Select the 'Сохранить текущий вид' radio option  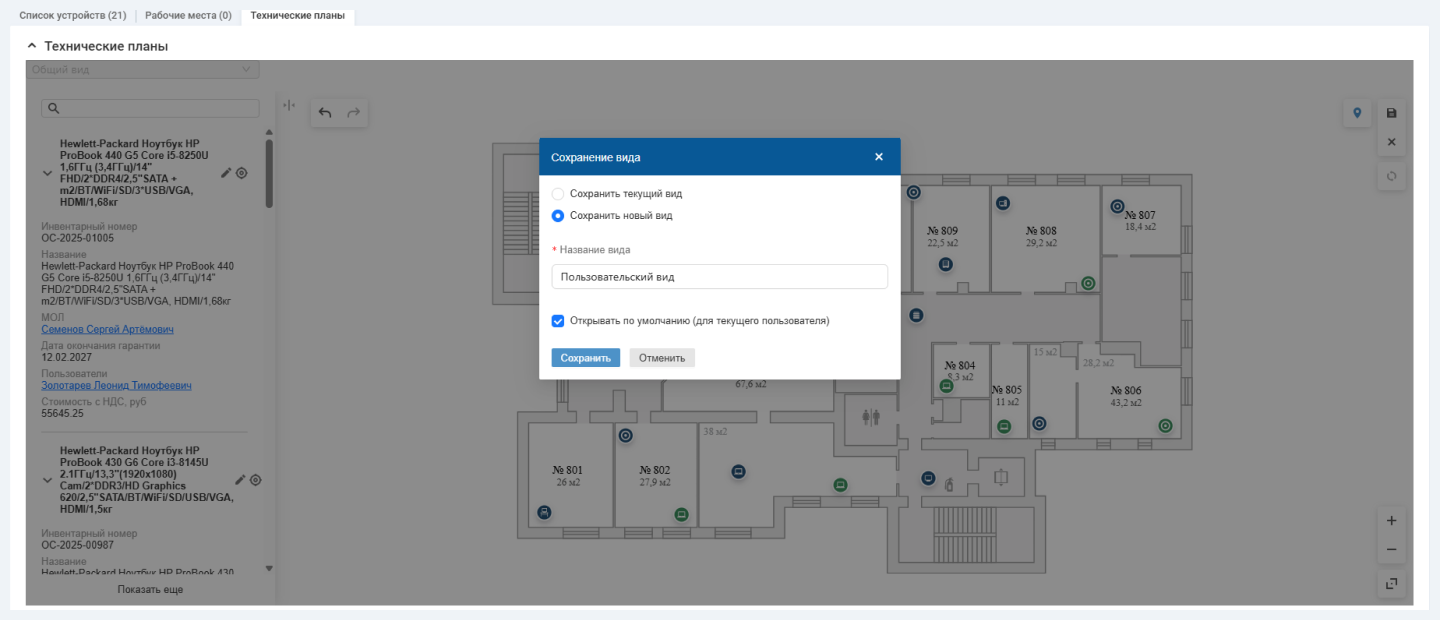coord(558,194)
